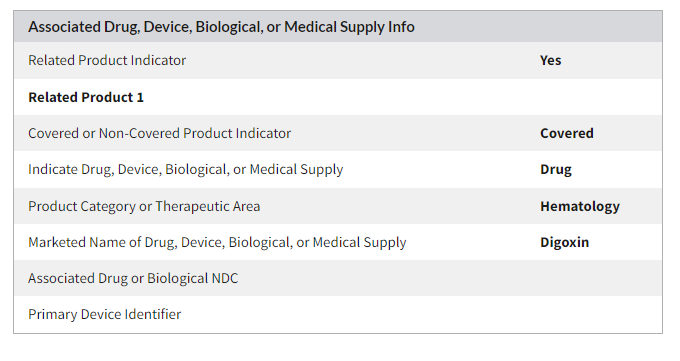Image resolution: width=680 pixels, height=361 pixels.
Task: Select the Related Product 1 heading
Action: [x=86, y=97]
